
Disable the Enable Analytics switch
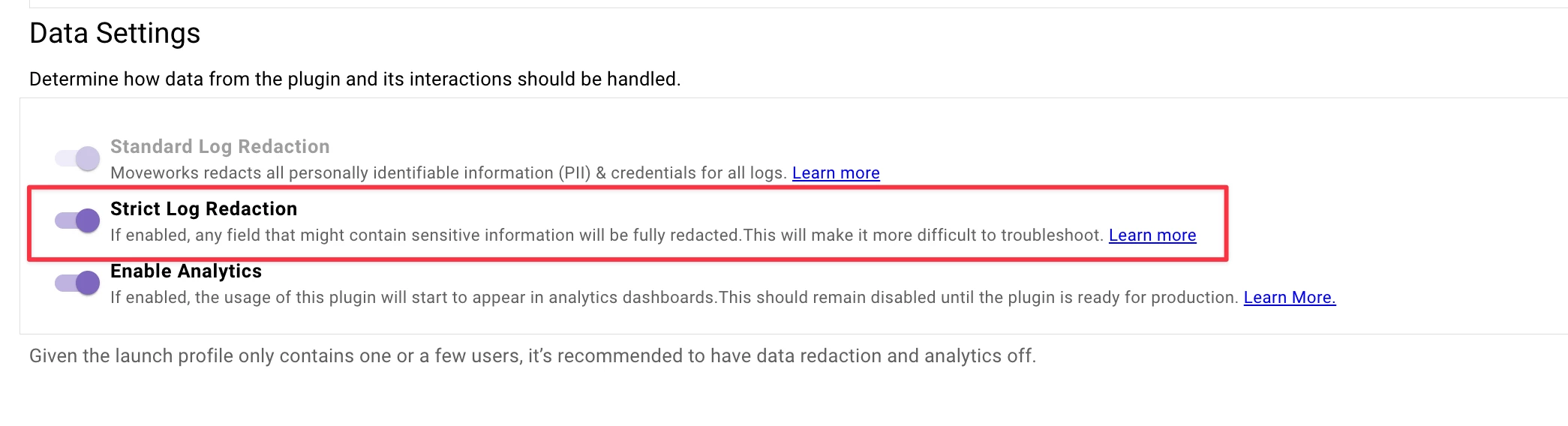click(x=77, y=283)
